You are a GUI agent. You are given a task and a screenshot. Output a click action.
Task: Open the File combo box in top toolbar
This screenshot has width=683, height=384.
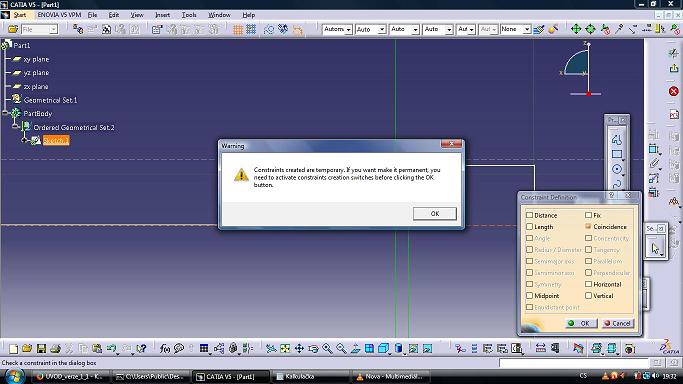[x=39, y=29]
